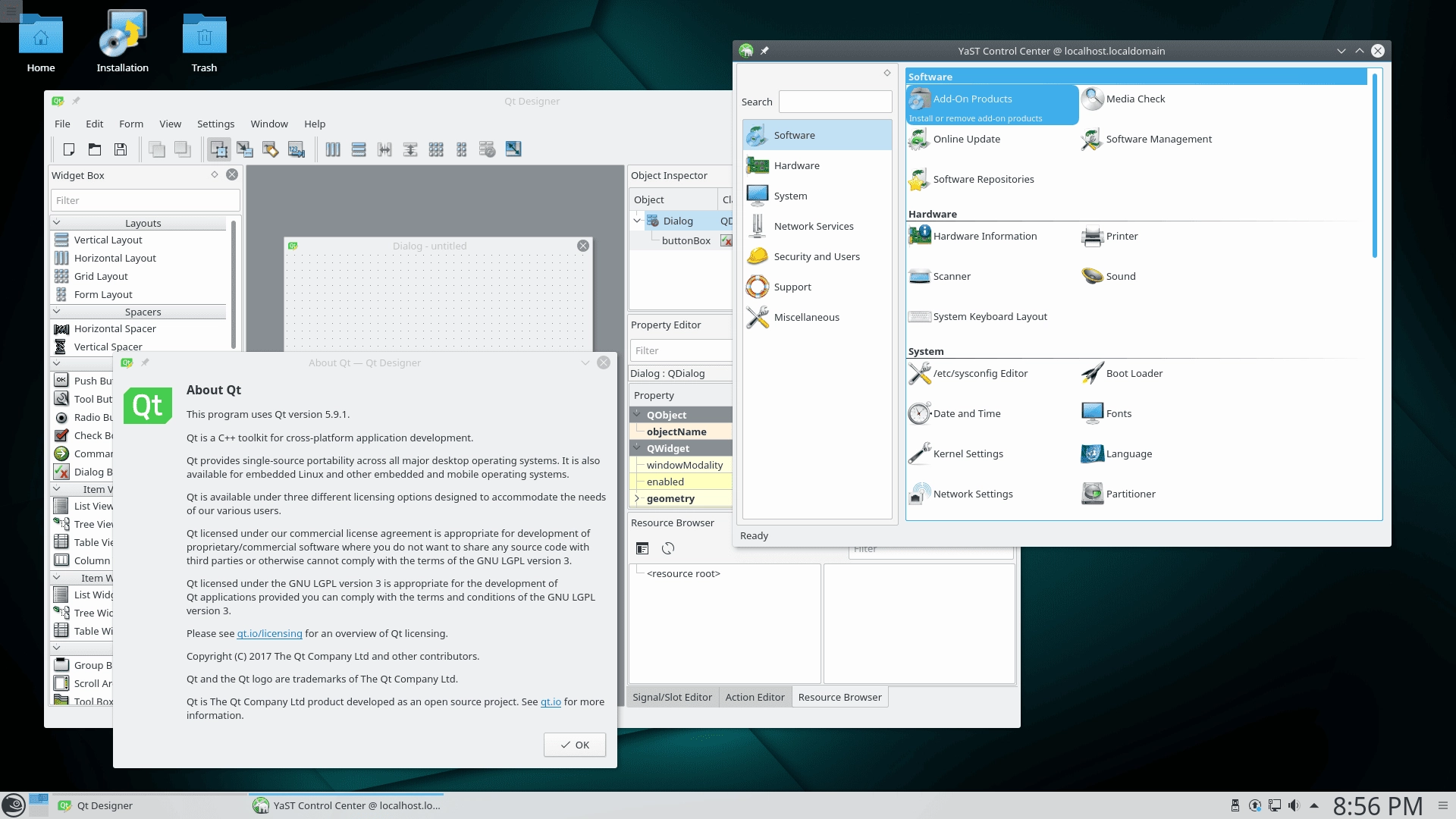Select Security and Users in YaST sidebar
The width and height of the screenshot is (1456, 819).
pos(817,256)
